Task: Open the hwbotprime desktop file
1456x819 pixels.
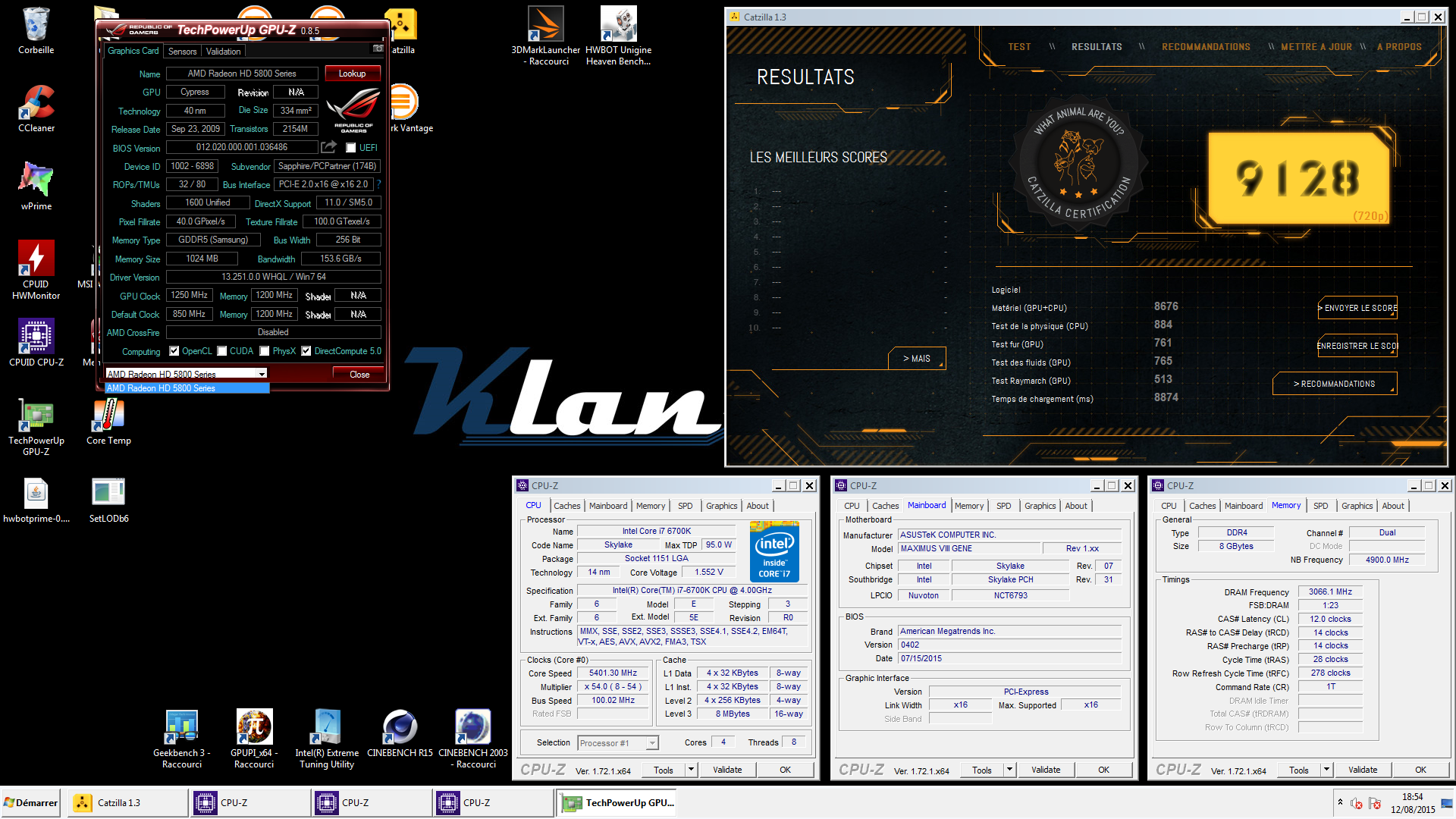Action: pos(36,500)
